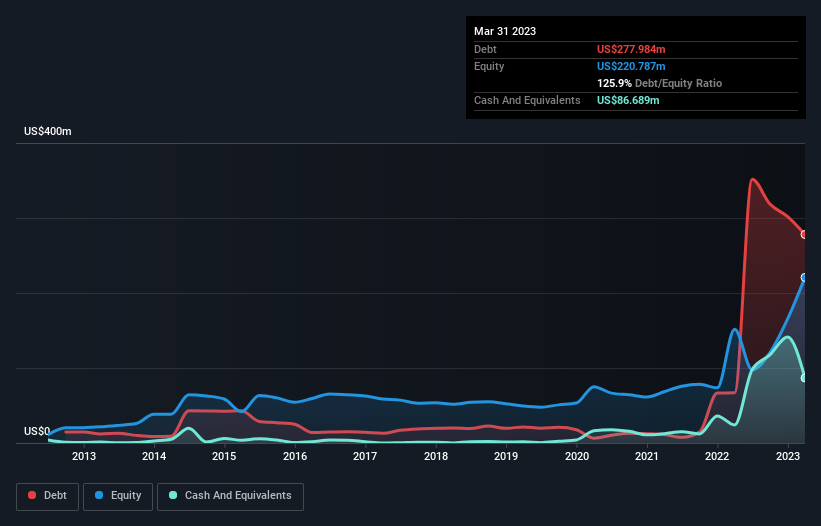The height and width of the screenshot is (526, 821).
Task: Select the 2016 x-axis label
Action: click(295, 456)
